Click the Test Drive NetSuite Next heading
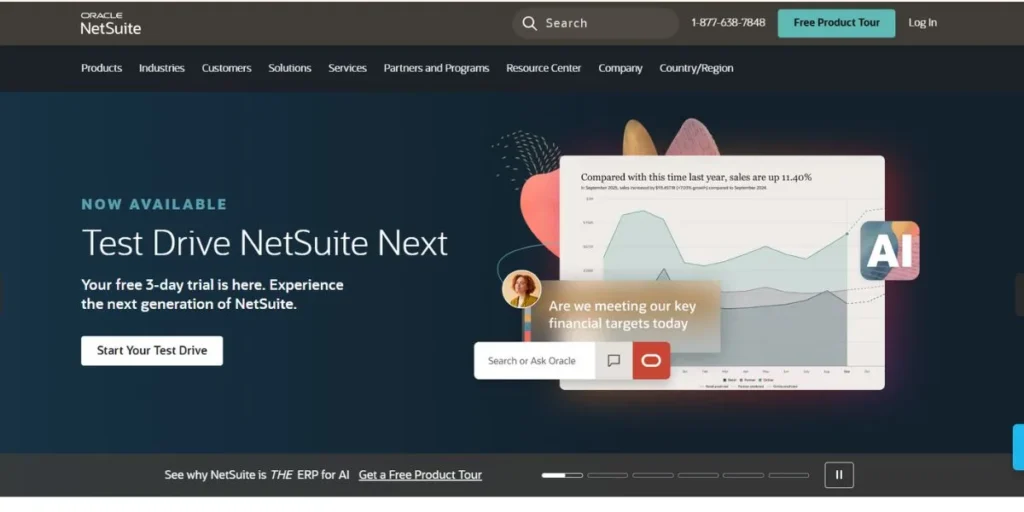 [x=264, y=244]
